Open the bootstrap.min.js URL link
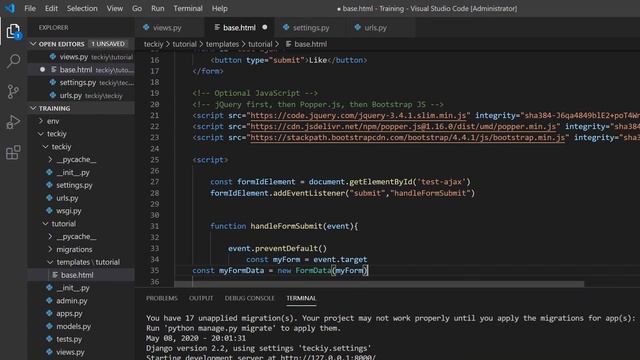640x360 pixels. (407, 138)
